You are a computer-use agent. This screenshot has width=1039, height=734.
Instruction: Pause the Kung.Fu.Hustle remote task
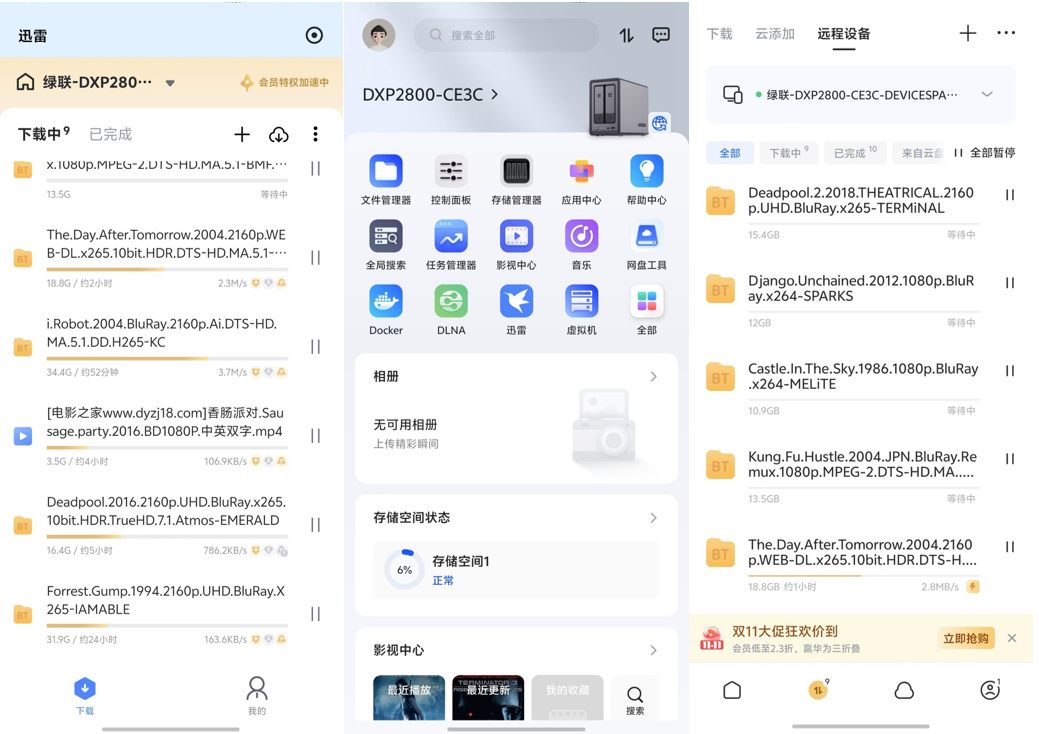pos(1010,458)
